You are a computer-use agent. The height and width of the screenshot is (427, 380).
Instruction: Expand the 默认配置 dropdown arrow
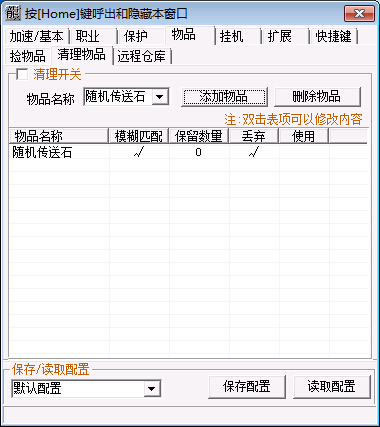click(x=152, y=389)
